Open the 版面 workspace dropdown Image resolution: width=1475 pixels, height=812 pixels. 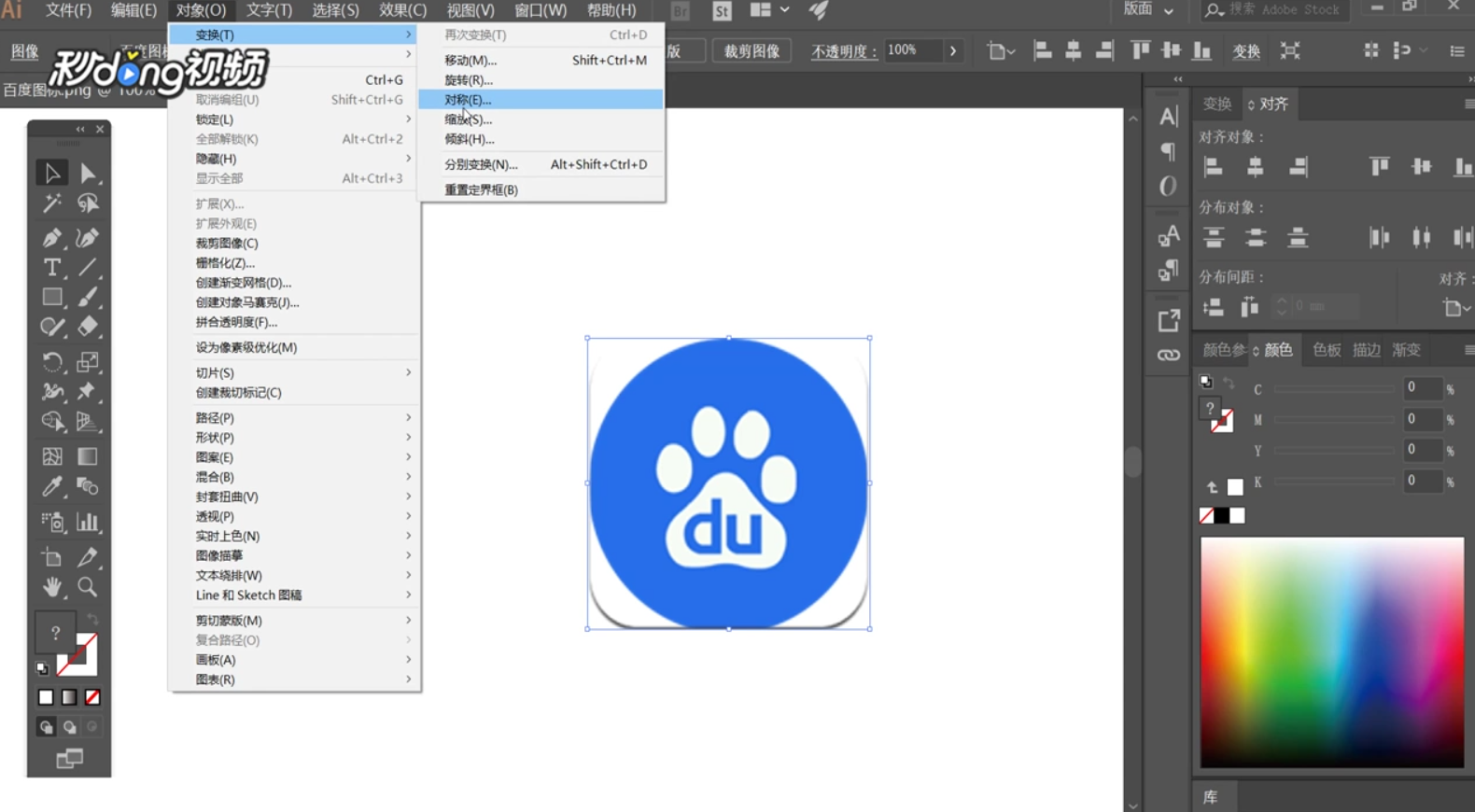[x=1149, y=9]
